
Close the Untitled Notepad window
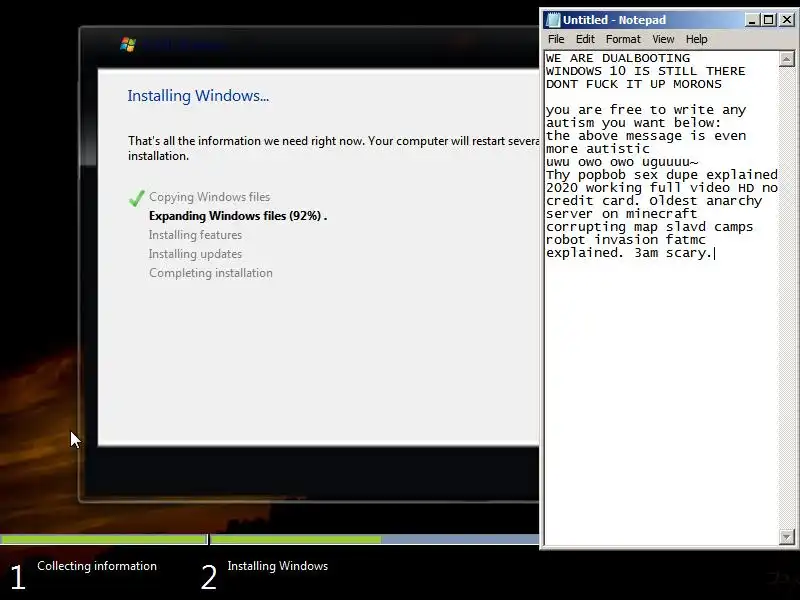click(x=787, y=20)
